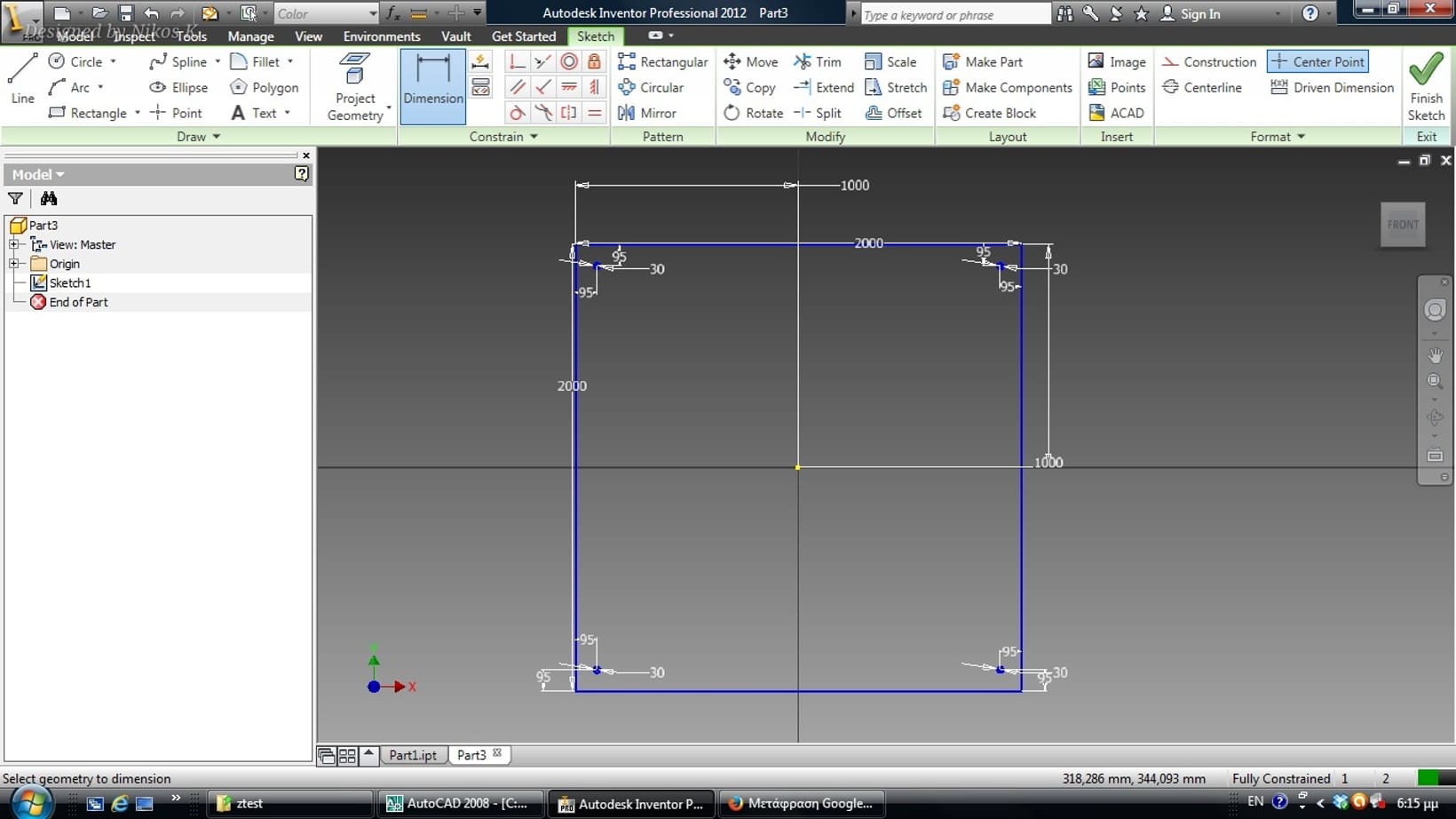Select the Line tool
Image resolution: width=1456 pixels, height=819 pixels.
pos(22,77)
